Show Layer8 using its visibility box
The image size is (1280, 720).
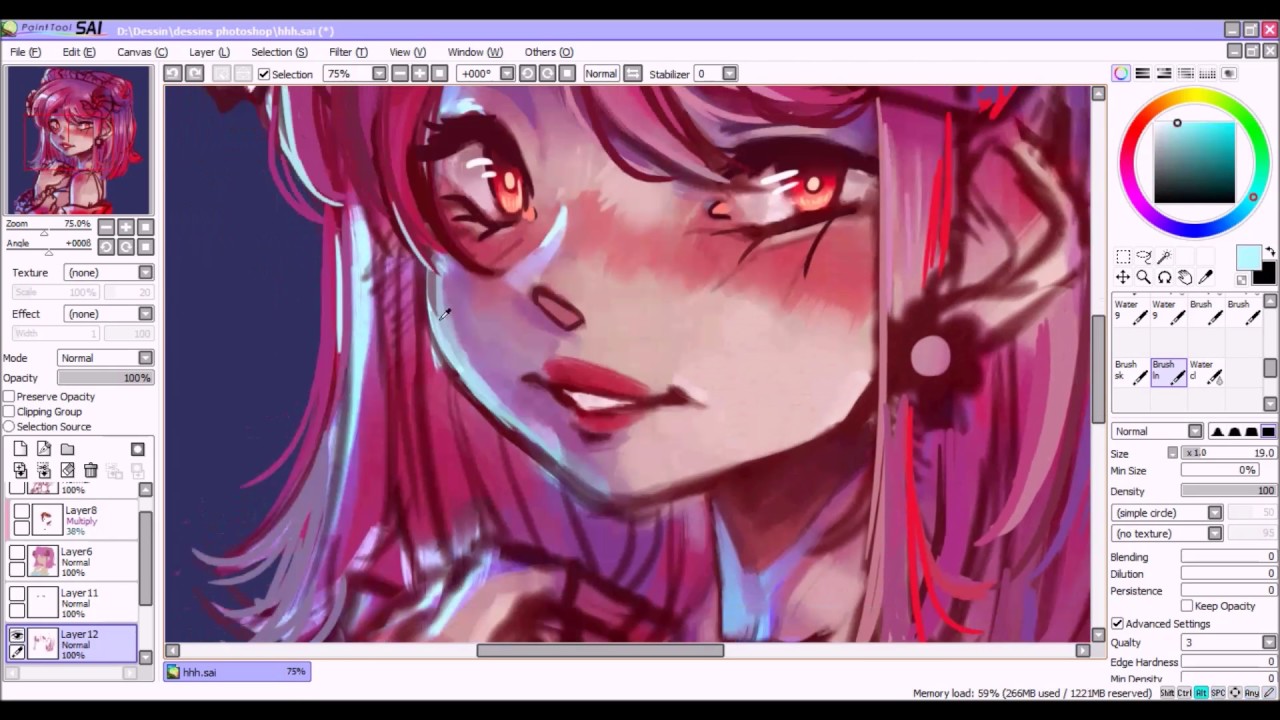pos(21,512)
